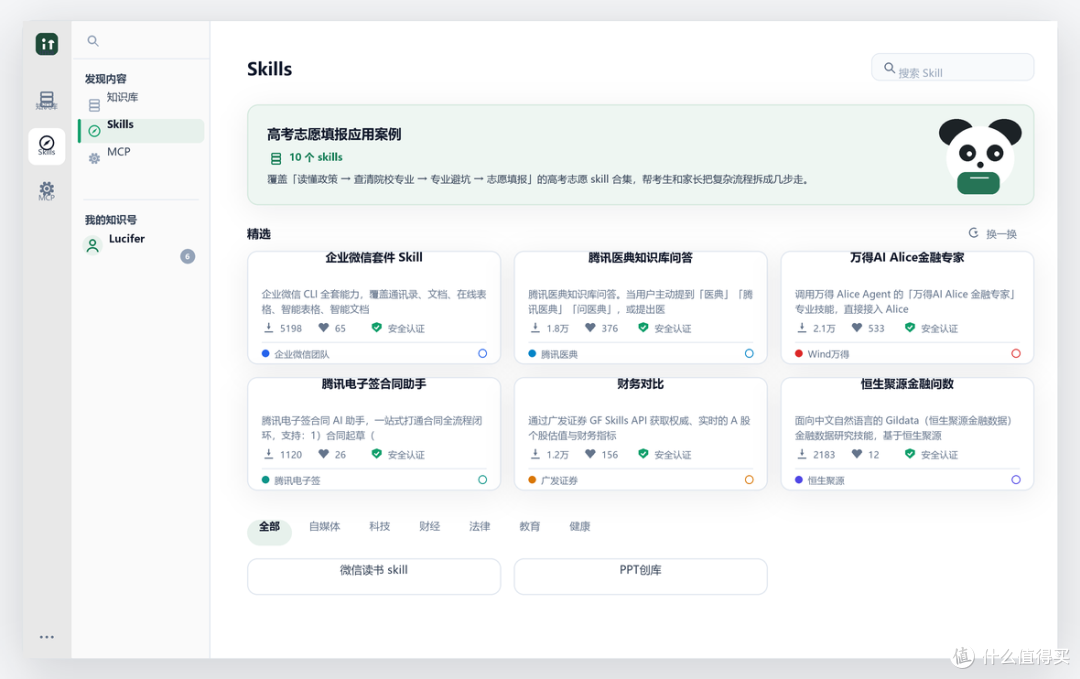Screen dimensions: 1080x679
Task: Open the 腾讯医典知识库问答 card
Action: [x=641, y=307]
